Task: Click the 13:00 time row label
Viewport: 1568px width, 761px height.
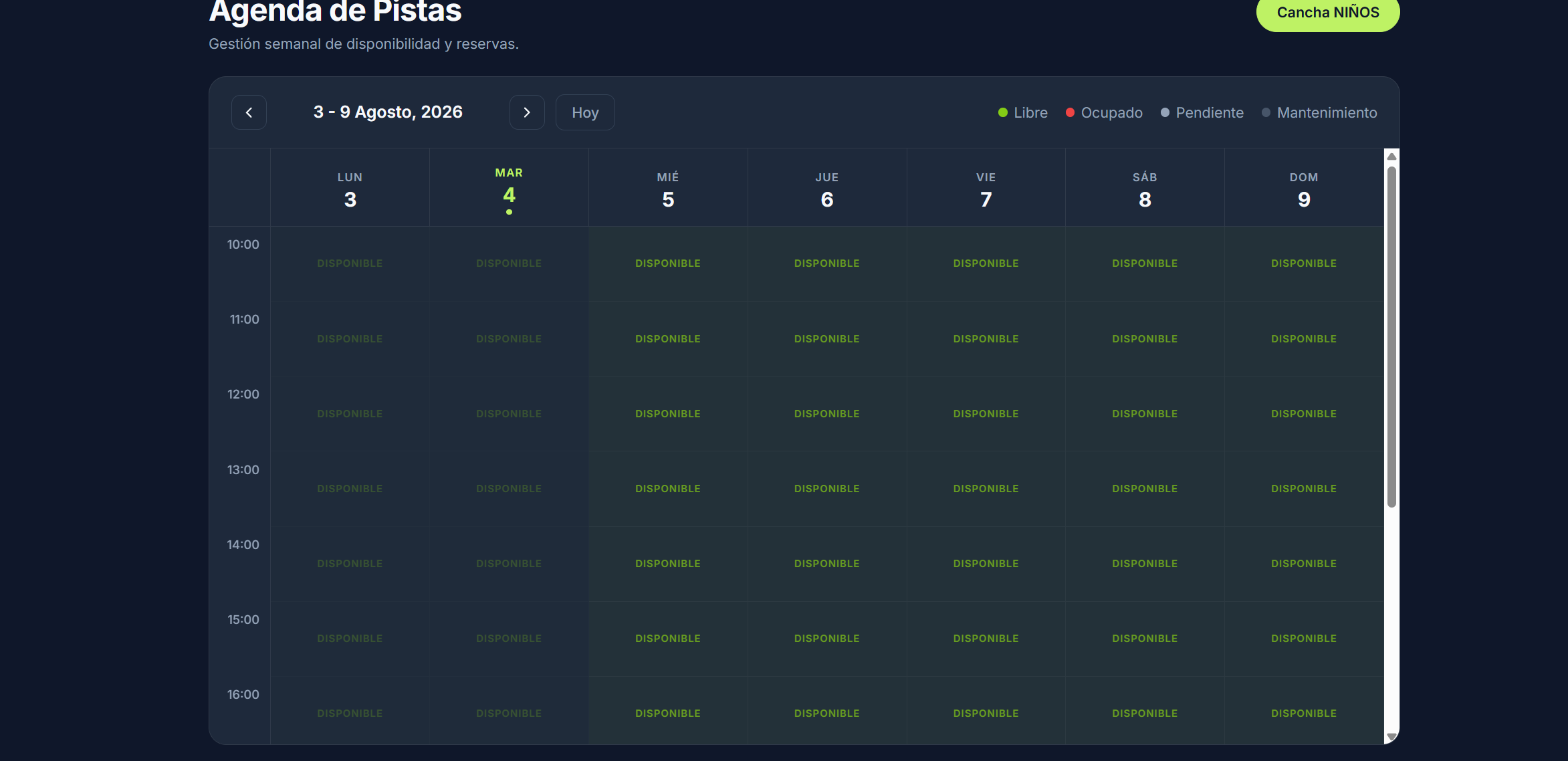Action: (x=243, y=470)
